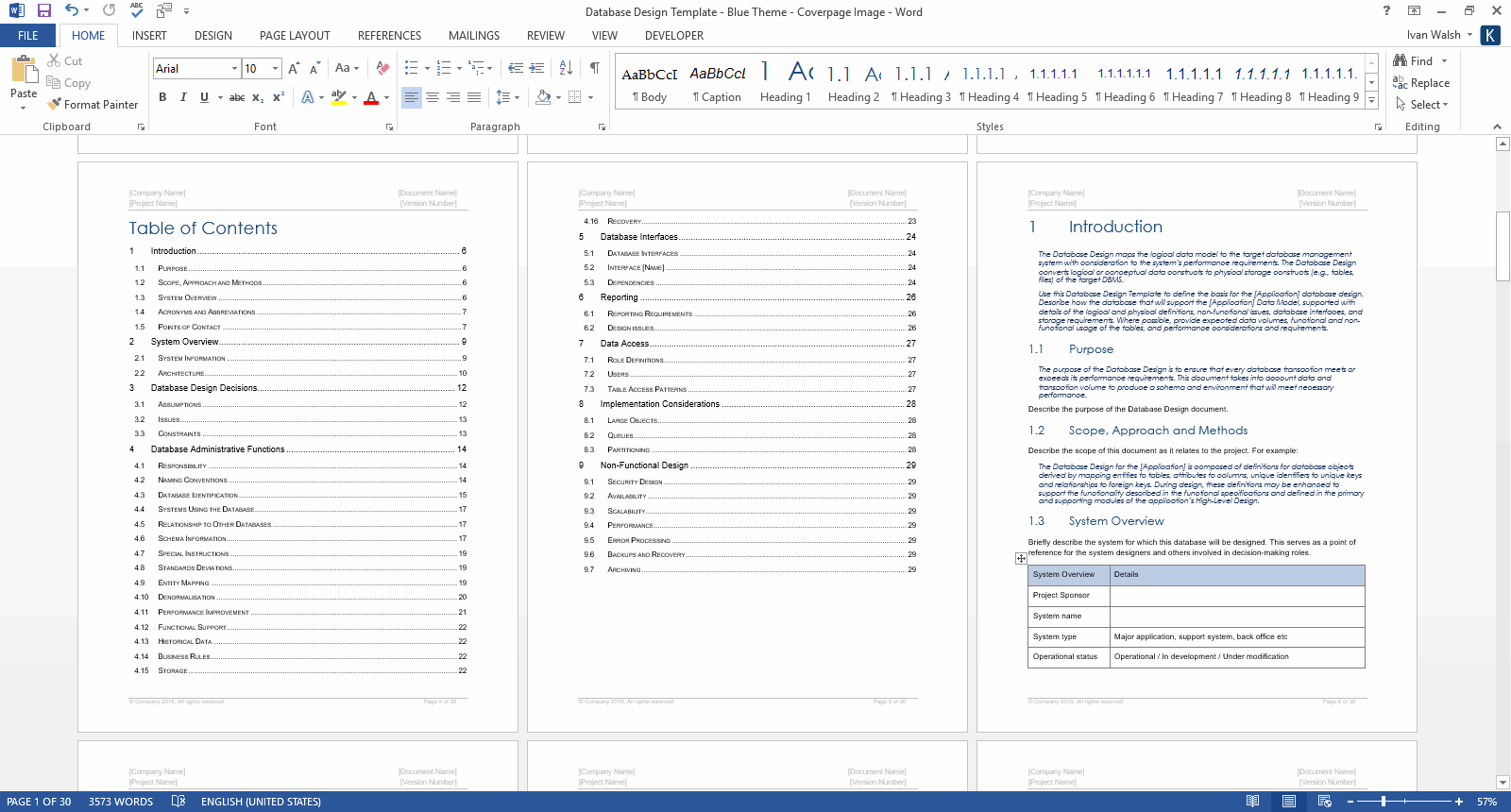Screen dimensions: 1511x812
Task: Click the zoom slider handle
Action: point(1384,802)
